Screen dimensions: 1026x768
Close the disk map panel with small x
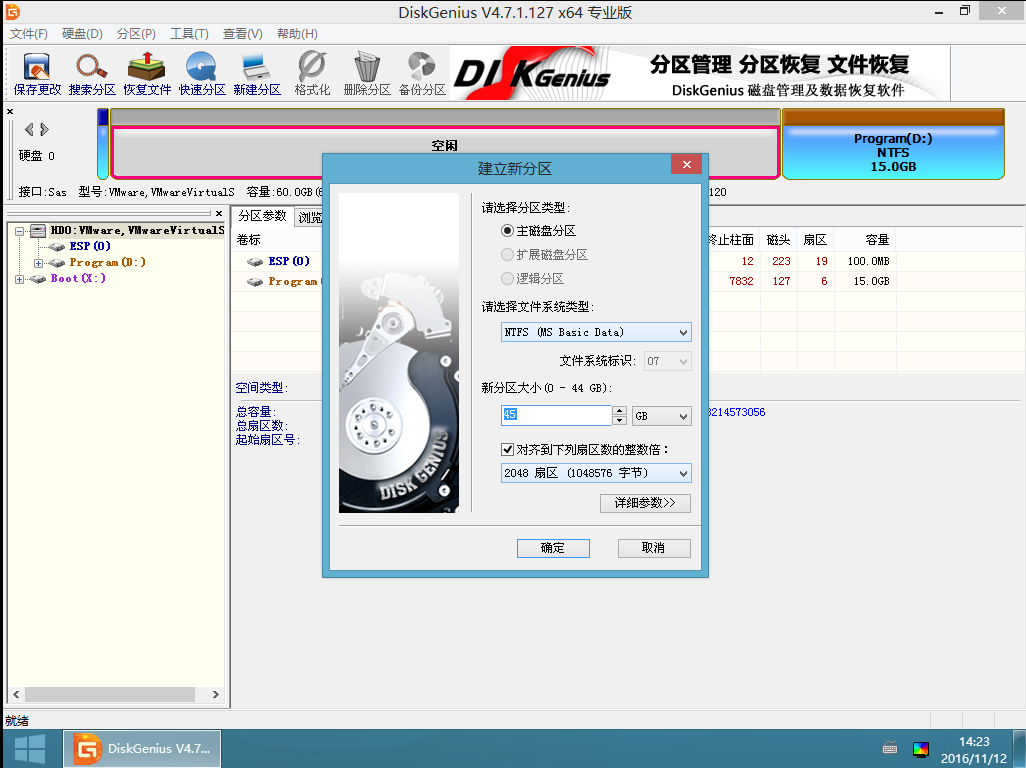point(10,112)
